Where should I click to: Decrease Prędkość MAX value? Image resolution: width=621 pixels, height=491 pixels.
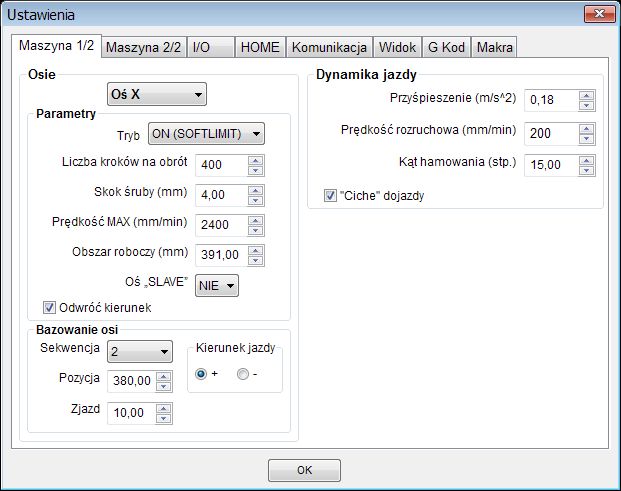coord(256,231)
